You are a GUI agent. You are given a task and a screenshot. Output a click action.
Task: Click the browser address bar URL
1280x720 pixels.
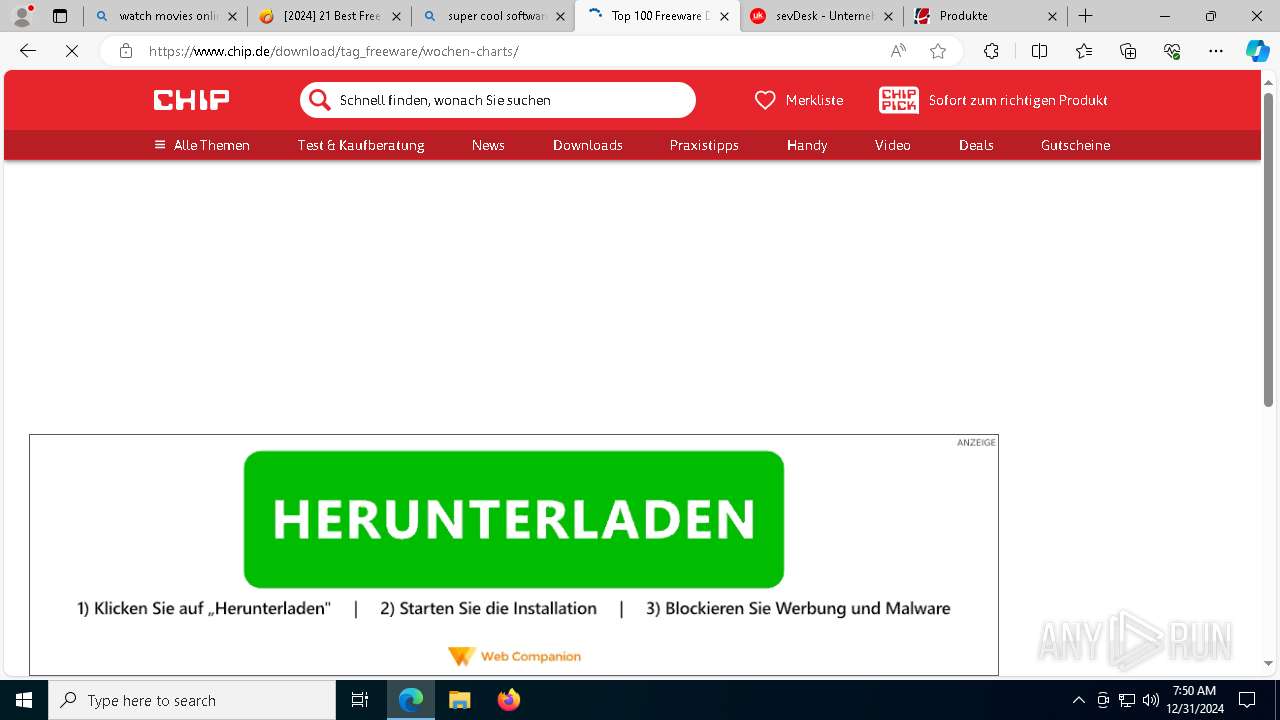tap(334, 51)
